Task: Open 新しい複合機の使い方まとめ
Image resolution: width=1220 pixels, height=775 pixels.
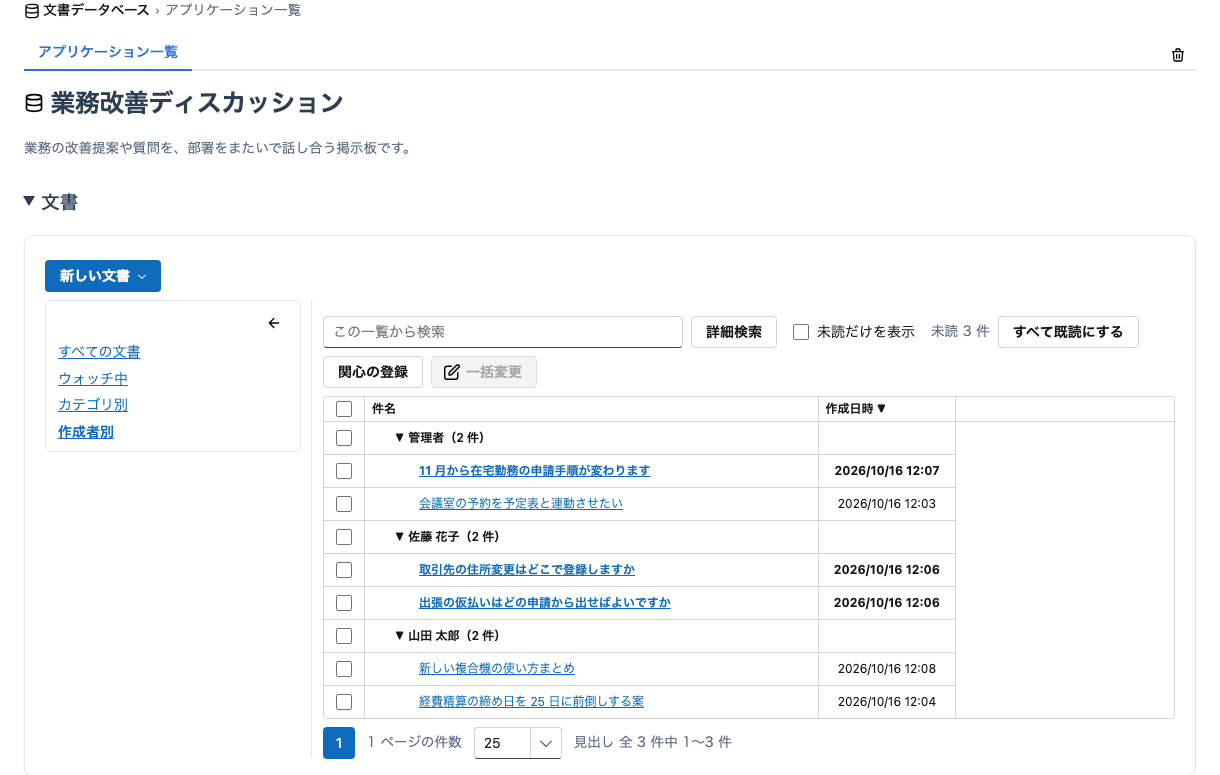Action: (497, 669)
